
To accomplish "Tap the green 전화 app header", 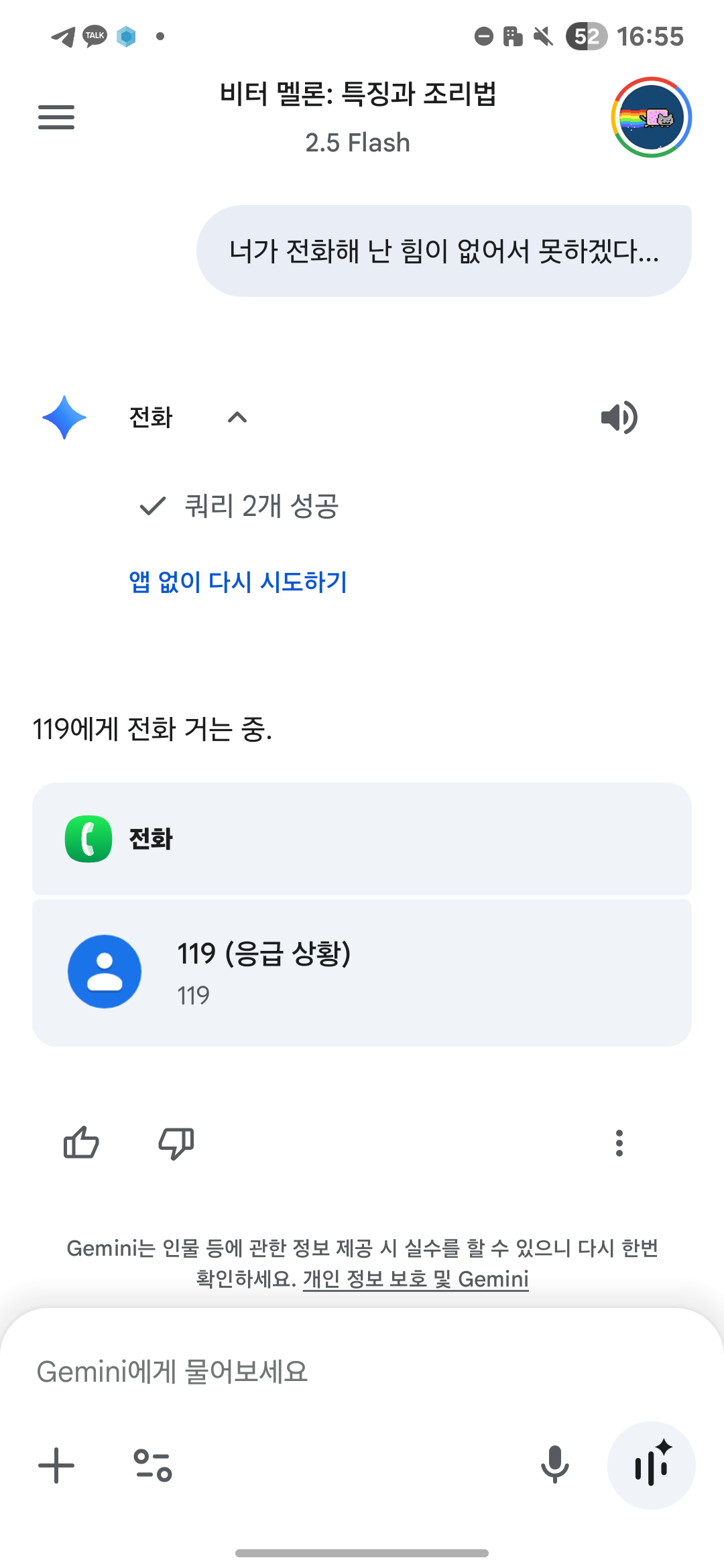I will pyautogui.click(x=362, y=838).
